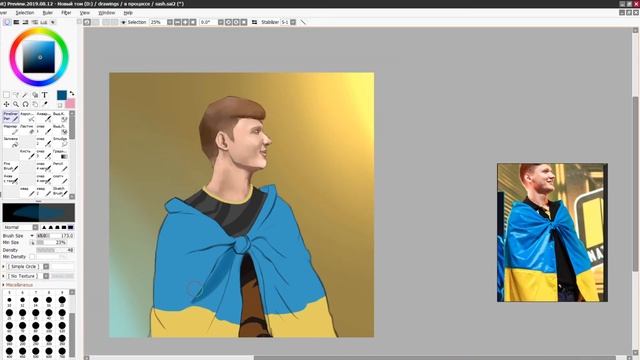Expand the Simple Circle shape settings

[x=4, y=267]
